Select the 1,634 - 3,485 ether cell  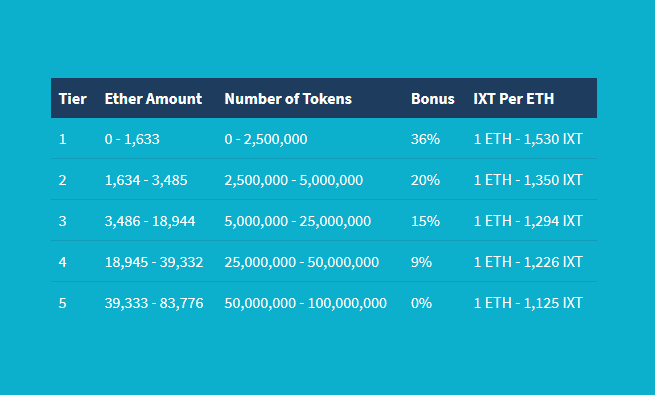[x=146, y=180]
